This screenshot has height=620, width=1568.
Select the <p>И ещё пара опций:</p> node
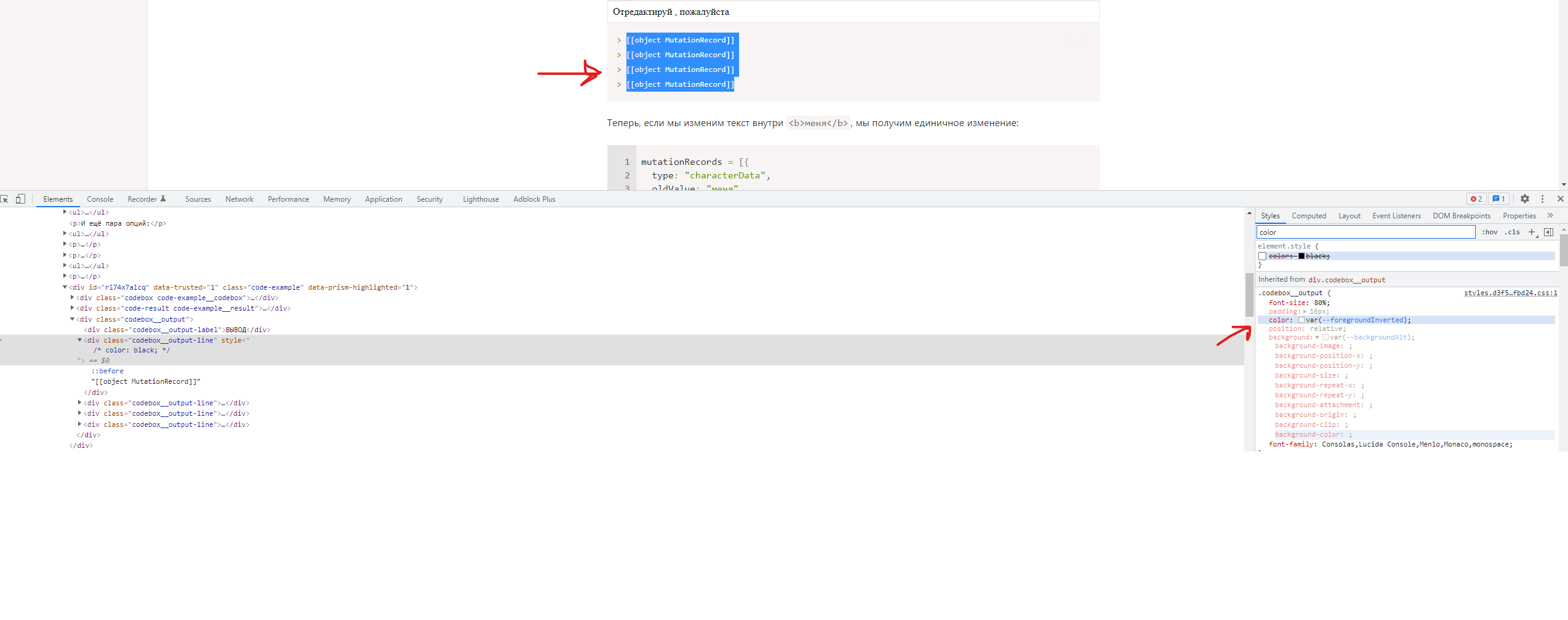[118, 223]
